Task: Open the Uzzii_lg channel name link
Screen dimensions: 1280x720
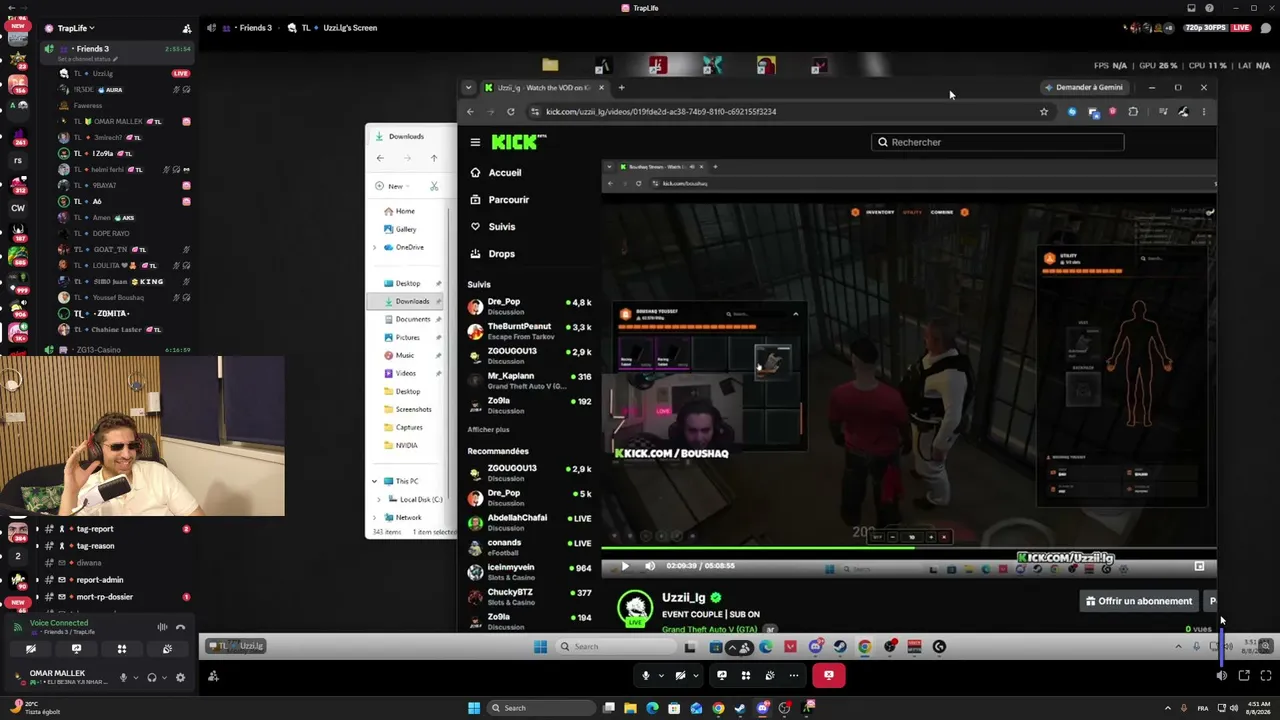Action: coord(684,598)
